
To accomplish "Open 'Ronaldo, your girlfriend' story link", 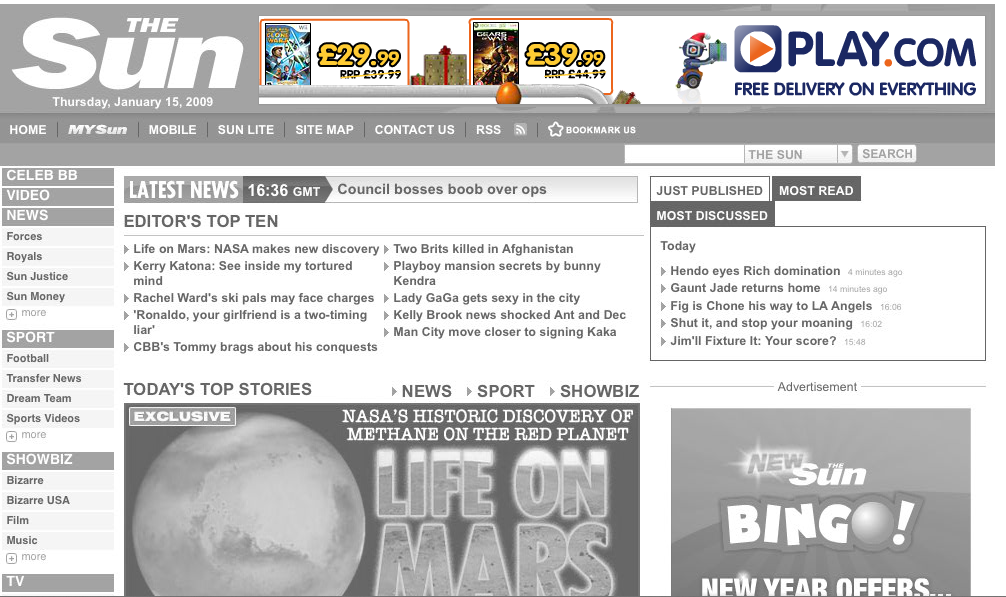I will 250,322.
